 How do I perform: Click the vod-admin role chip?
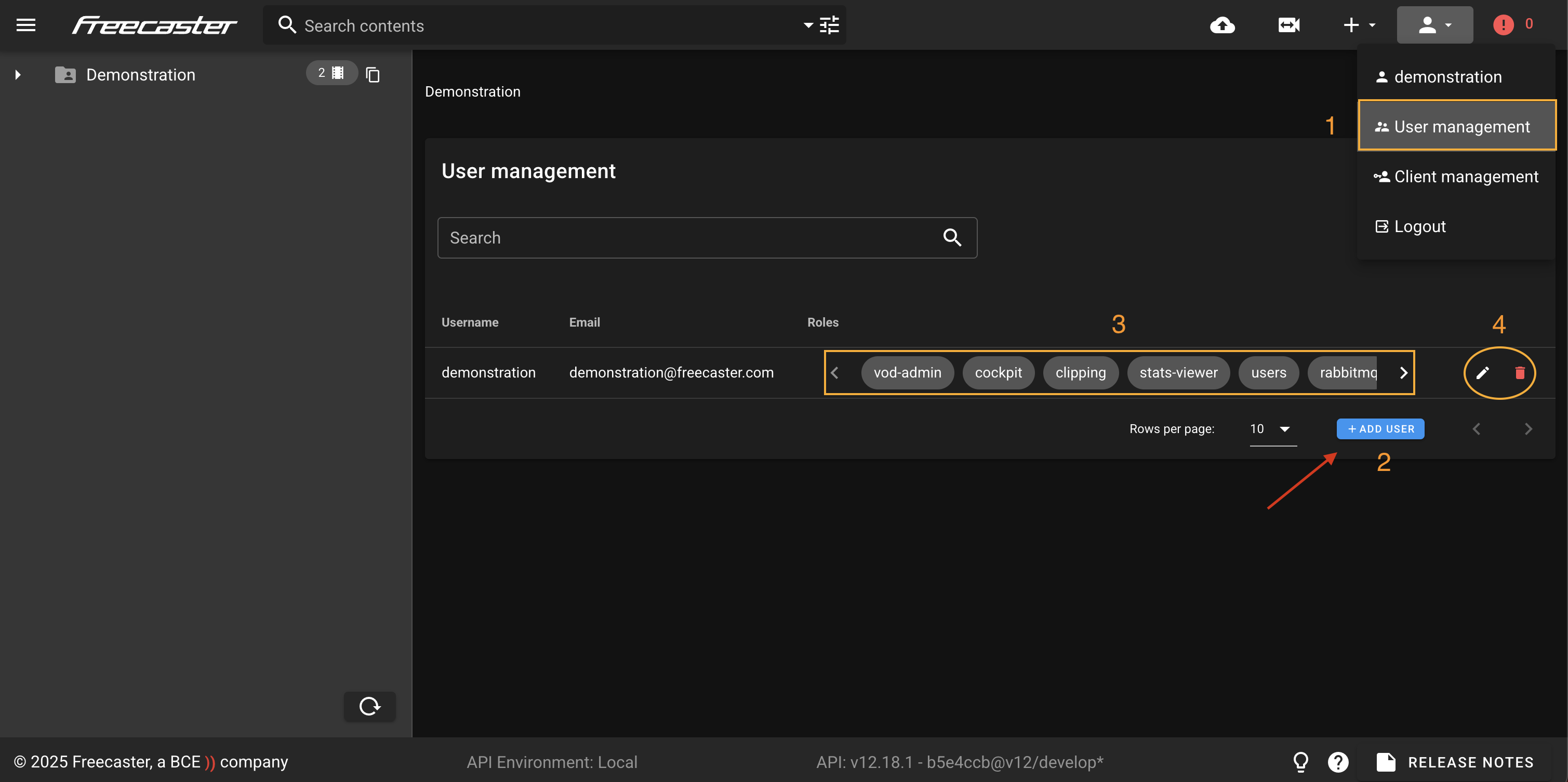point(908,372)
